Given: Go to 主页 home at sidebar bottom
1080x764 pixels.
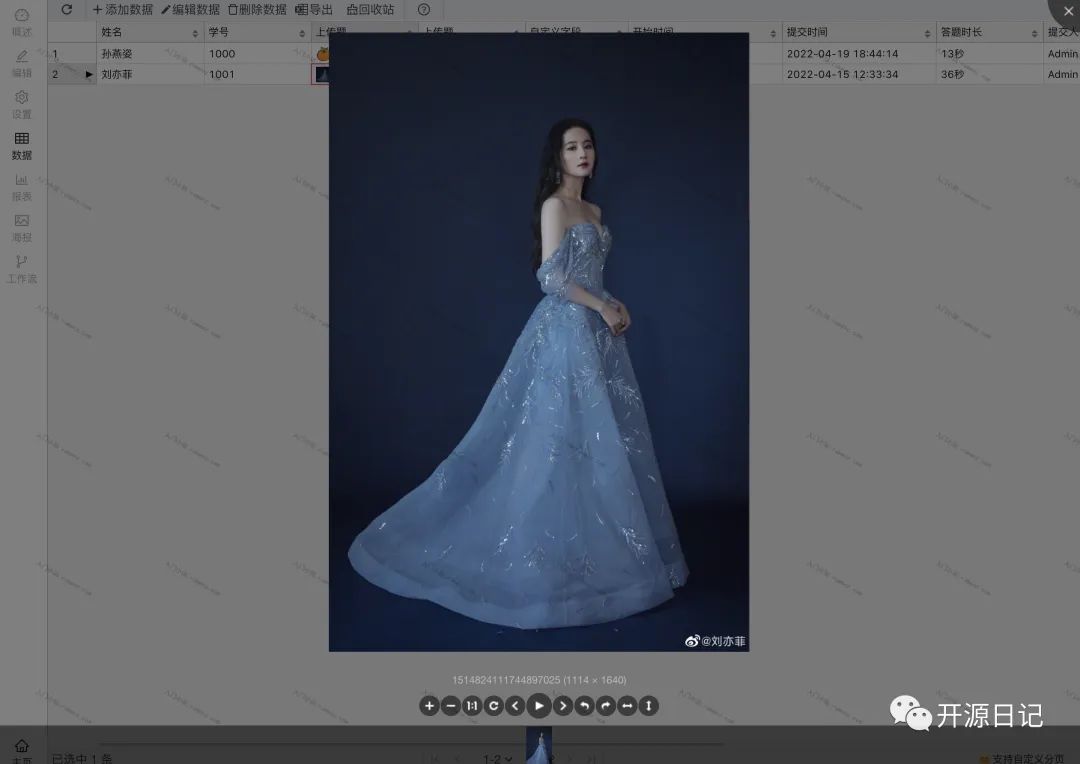Looking at the screenshot, I should point(22,751).
